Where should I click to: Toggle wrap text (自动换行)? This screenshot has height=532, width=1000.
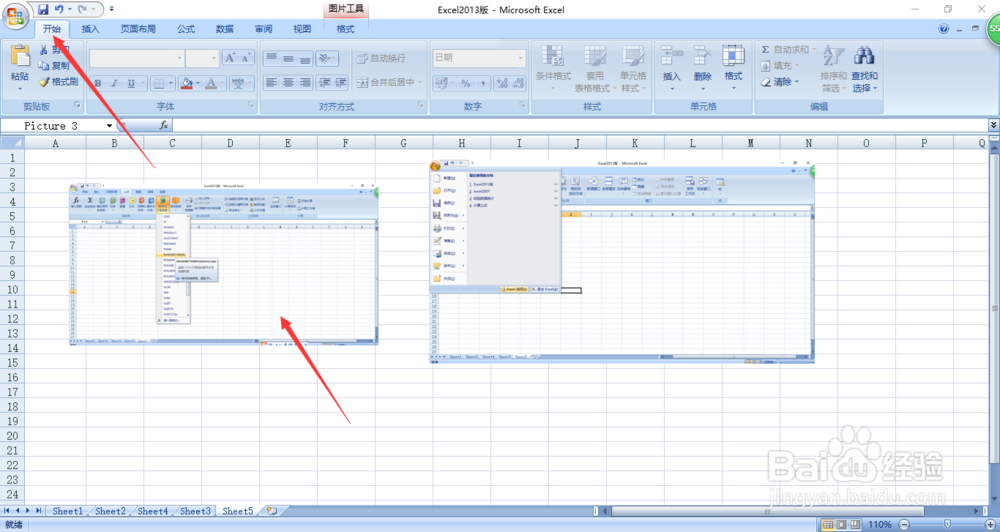click(381, 58)
